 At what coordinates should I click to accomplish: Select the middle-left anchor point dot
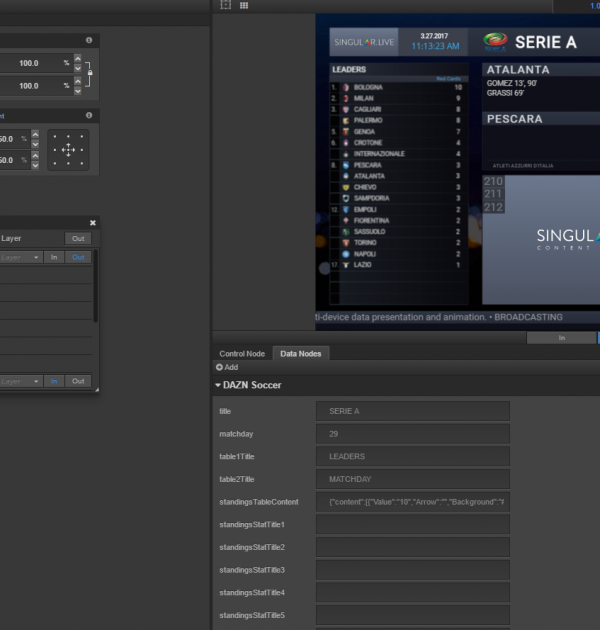click(55, 150)
